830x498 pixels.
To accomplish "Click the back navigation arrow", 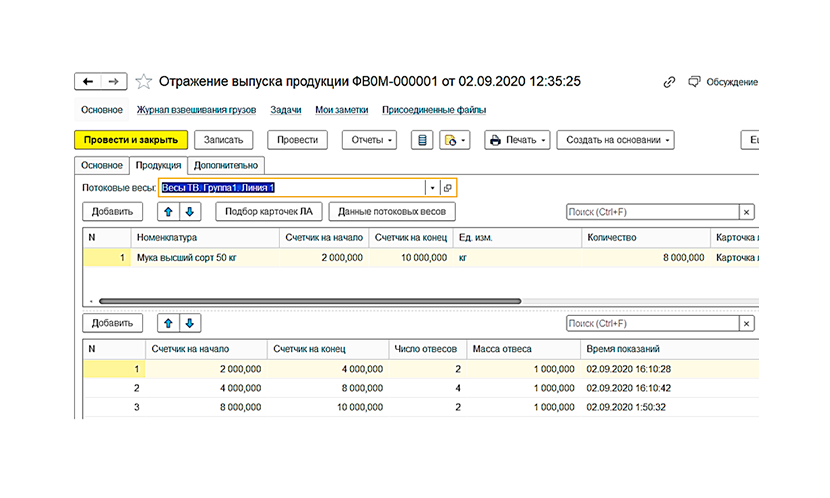I will [88, 81].
